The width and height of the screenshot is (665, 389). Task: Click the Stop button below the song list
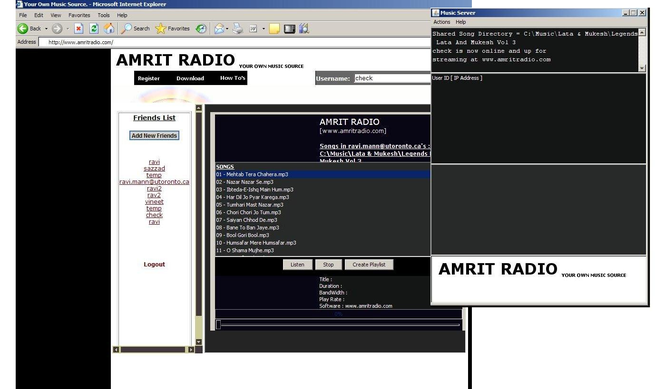(328, 264)
